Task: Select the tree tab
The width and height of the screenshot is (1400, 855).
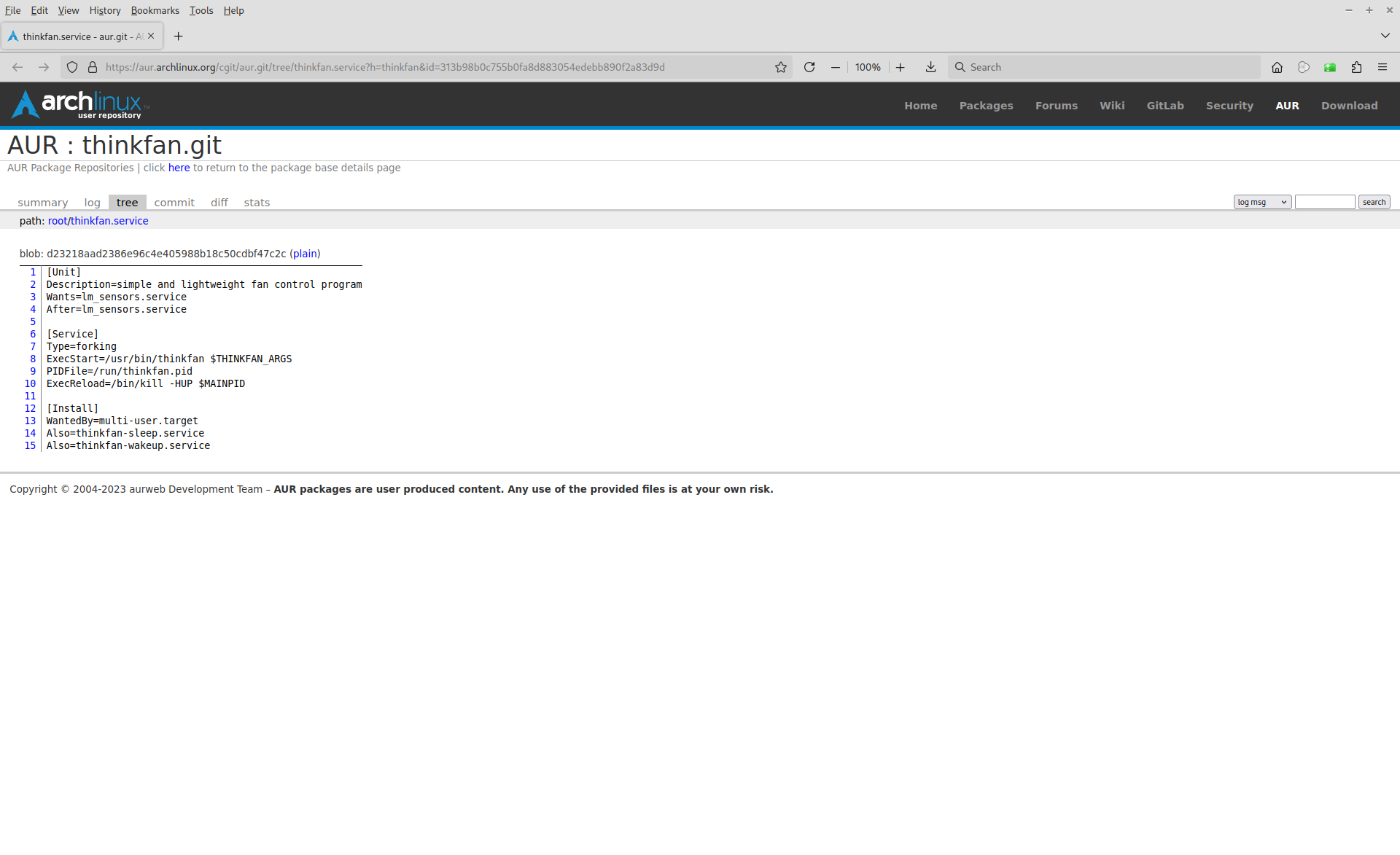Action: (x=127, y=203)
